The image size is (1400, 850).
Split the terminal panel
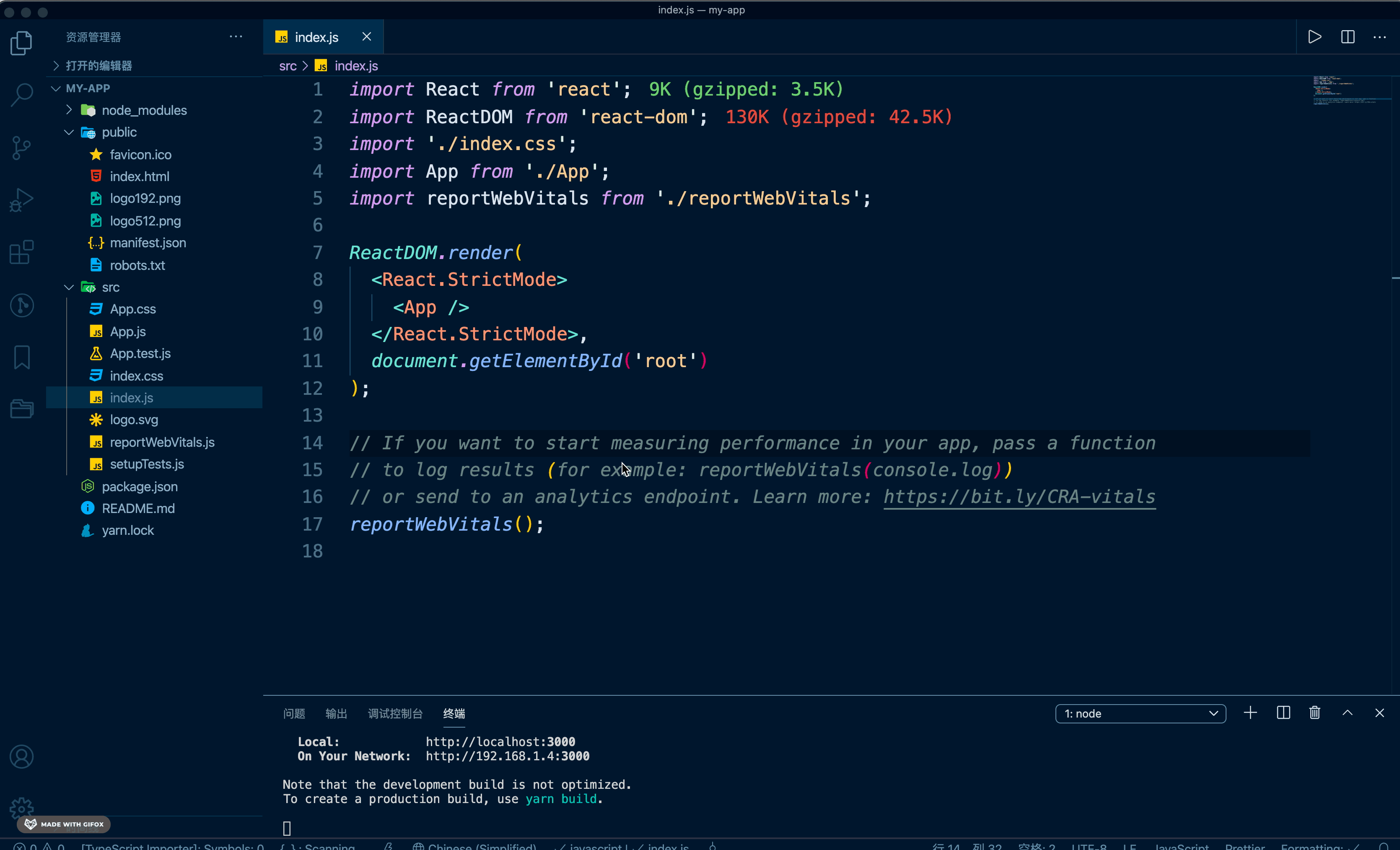[x=1283, y=713]
